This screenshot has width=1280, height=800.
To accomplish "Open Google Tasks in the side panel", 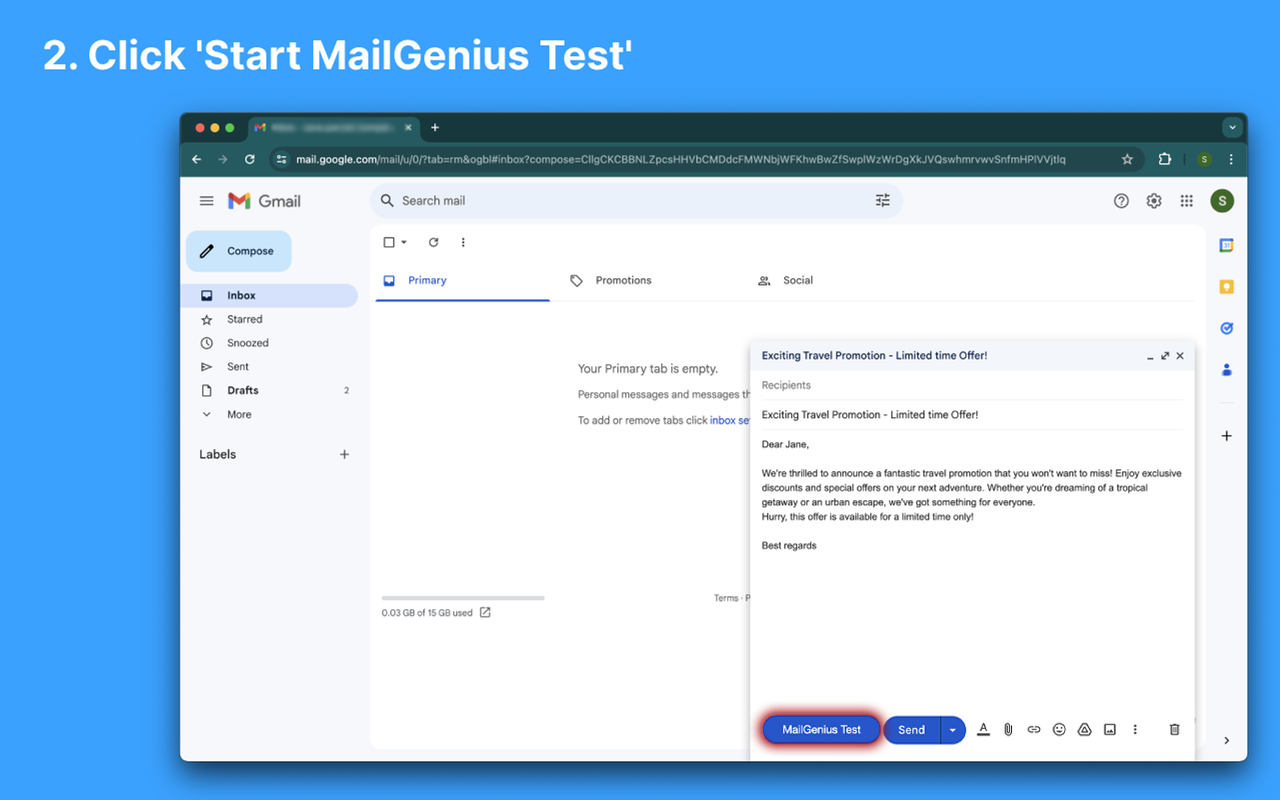I will pos(1227,328).
